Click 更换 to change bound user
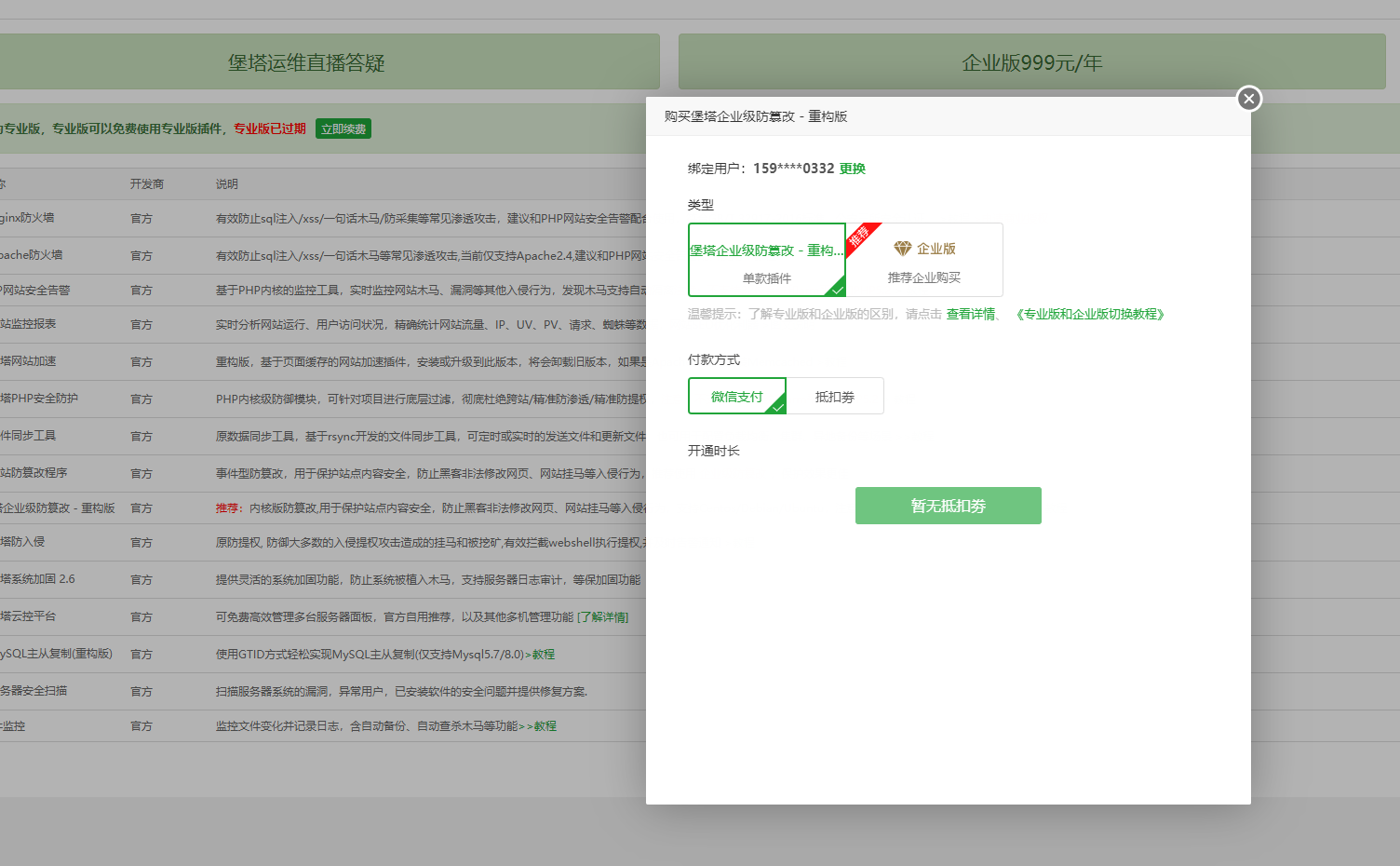The width and height of the screenshot is (1400, 866). 853,169
